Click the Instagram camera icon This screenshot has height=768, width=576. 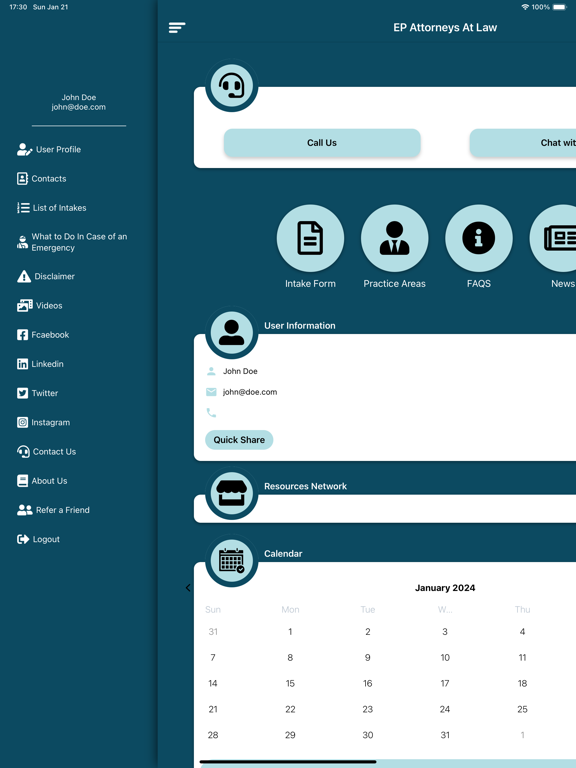(22, 422)
